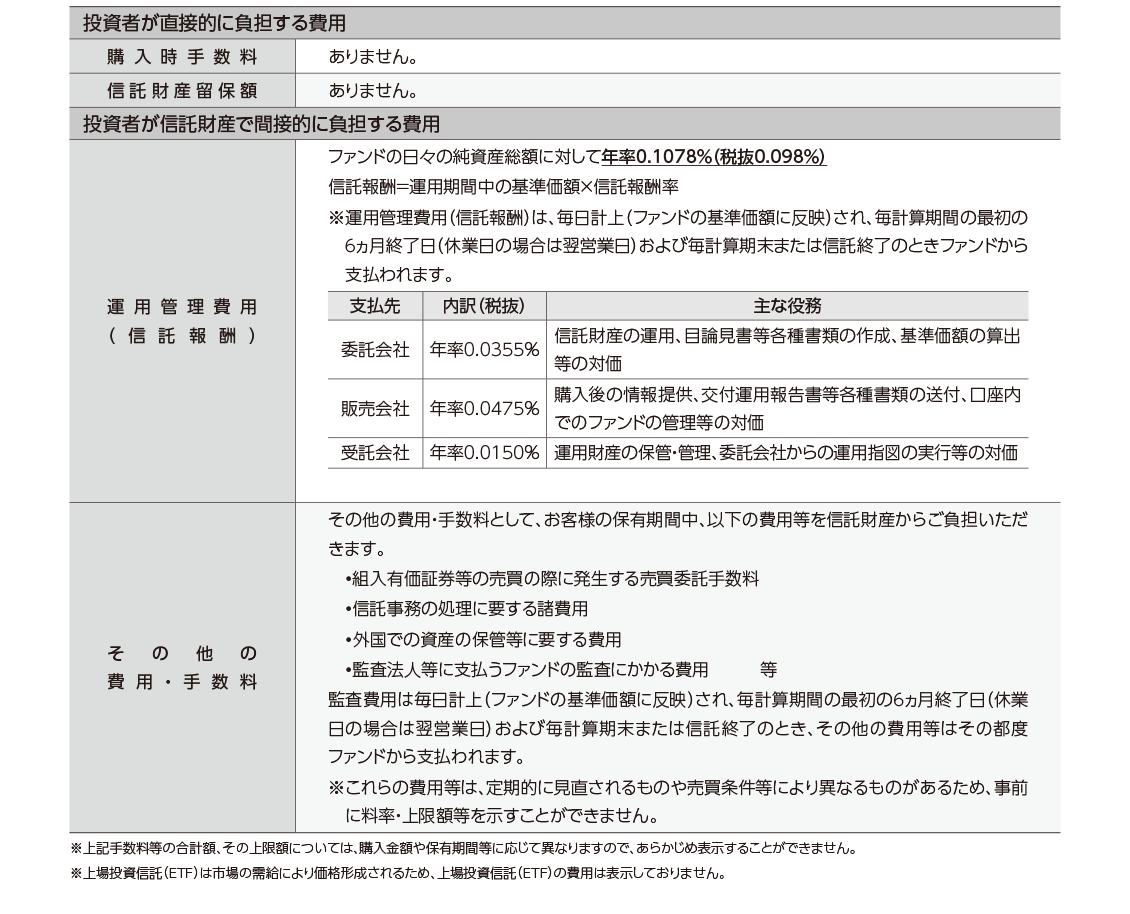This screenshot has height=914, width=1130.
Task: Click the 売買委託手数料 bullet line
Action: (x=551, y=579)
